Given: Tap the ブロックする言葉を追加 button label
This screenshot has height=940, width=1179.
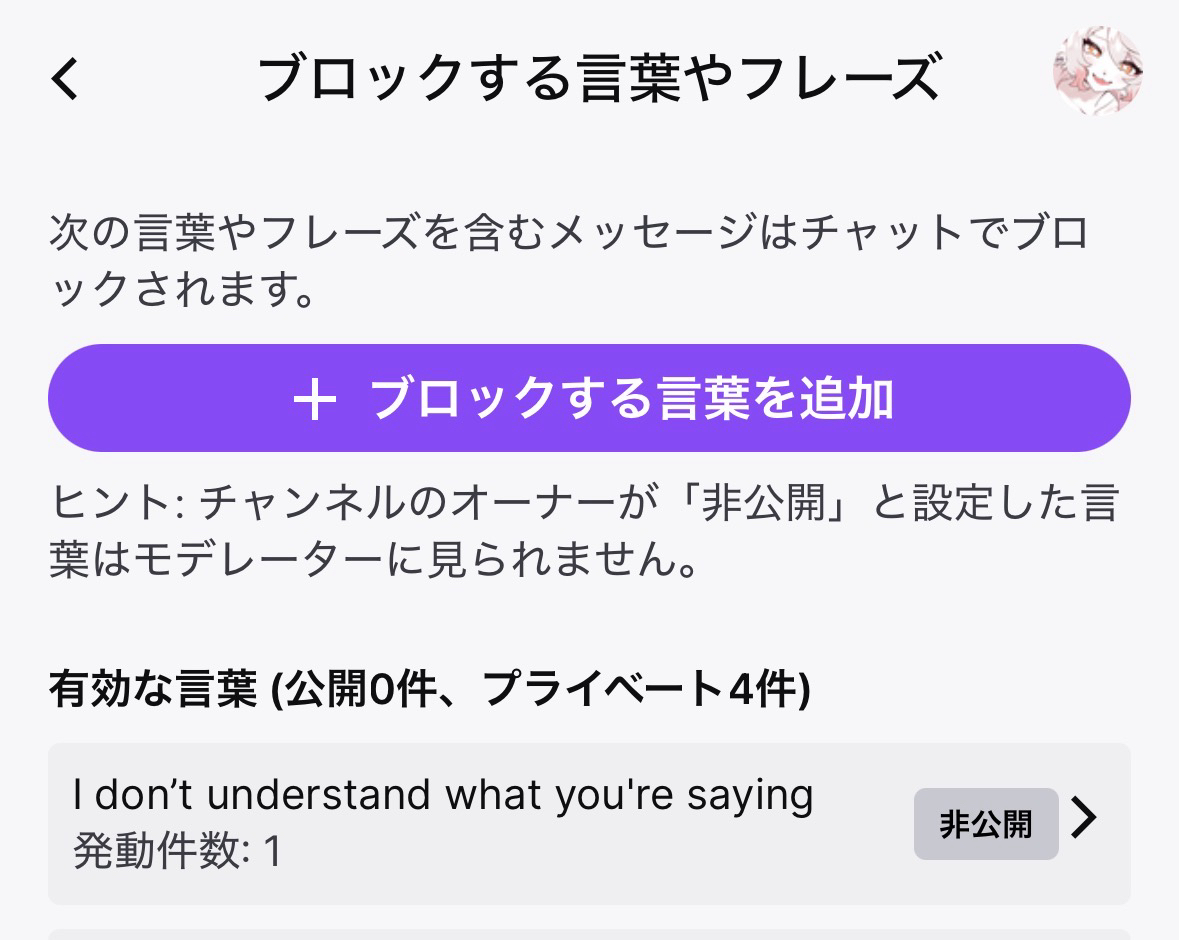Looking at the screenshot, I should (631, 399).
